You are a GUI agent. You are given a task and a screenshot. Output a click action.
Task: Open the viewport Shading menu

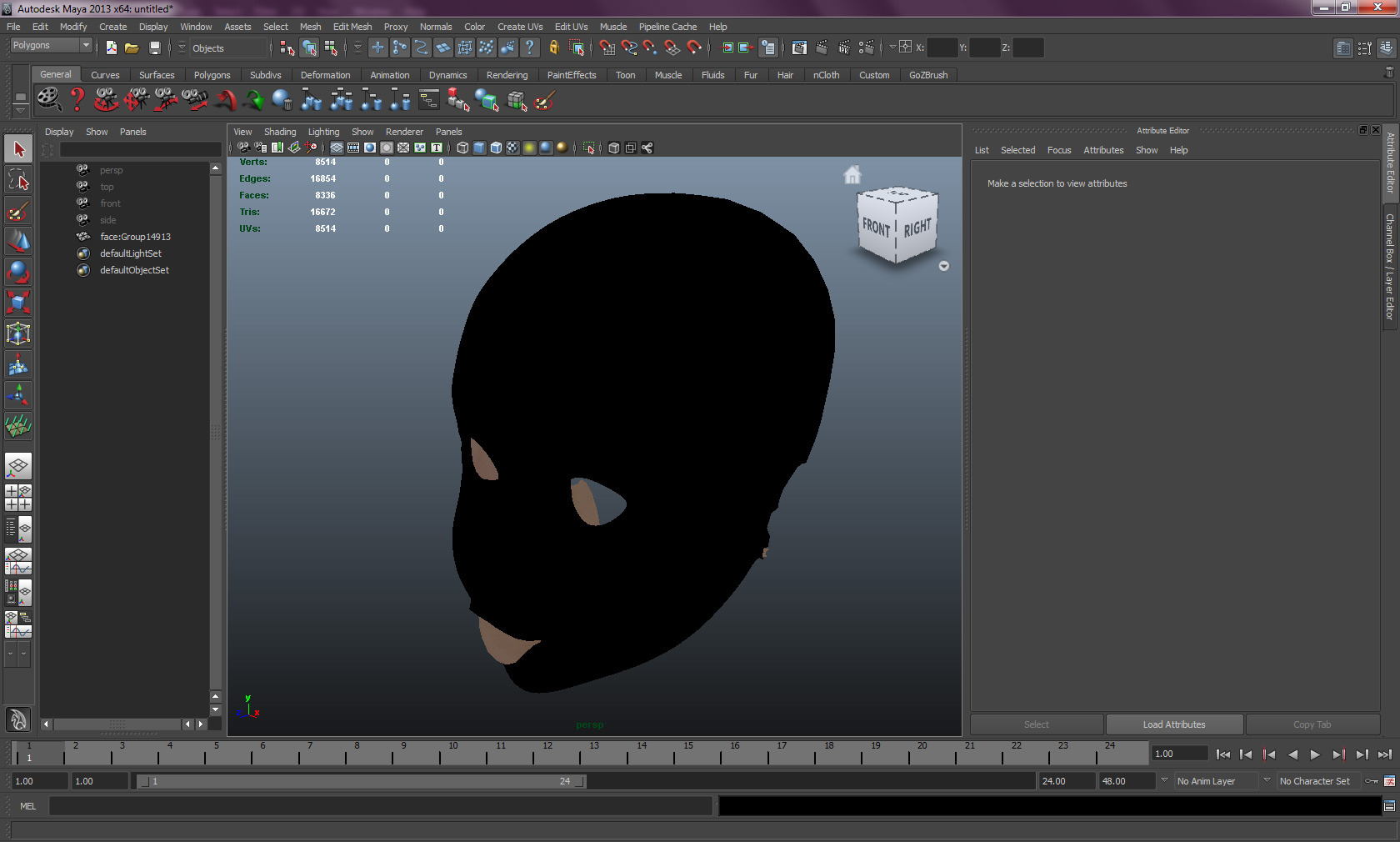[280, 132]
